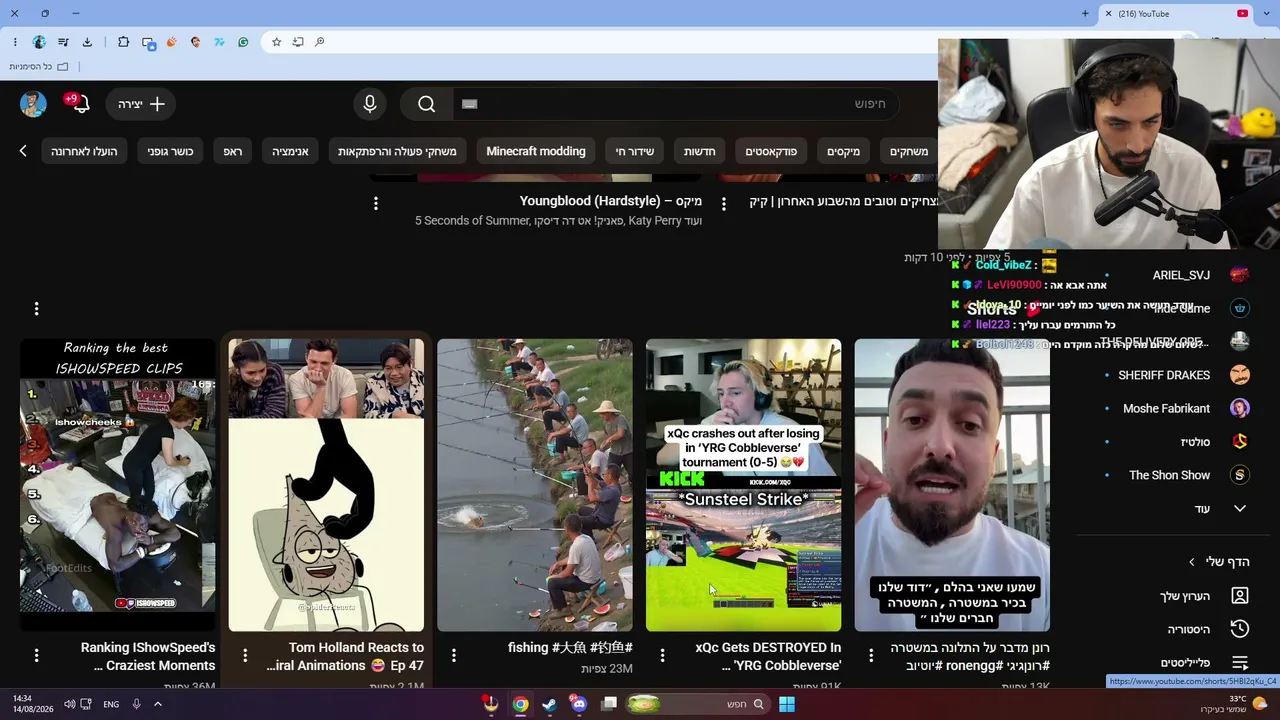Click the install app icon in address bar

(x=298, y=42)
